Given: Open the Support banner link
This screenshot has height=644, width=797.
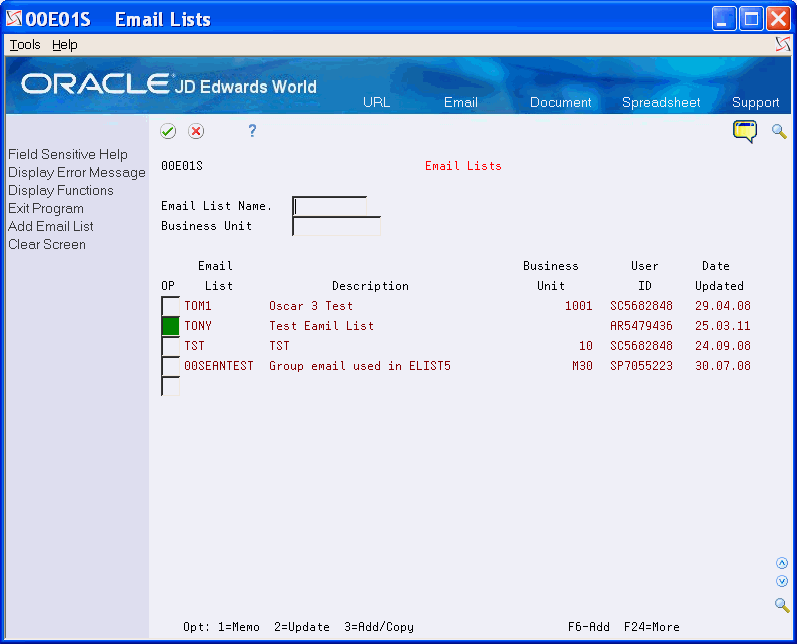Looking at the screenshot, I should coord(755,102).
